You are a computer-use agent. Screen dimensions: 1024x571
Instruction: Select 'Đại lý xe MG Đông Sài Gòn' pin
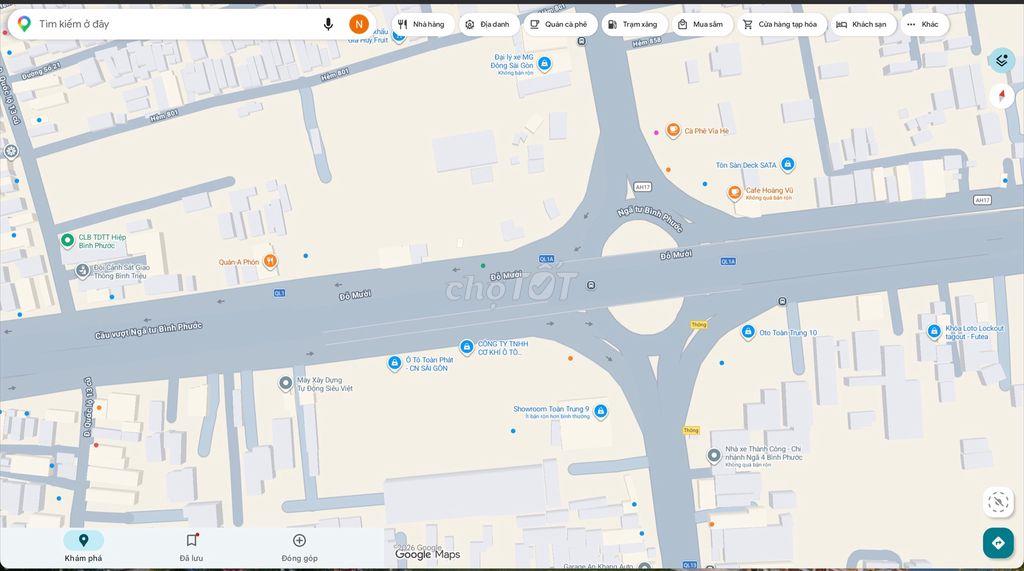(545, 63)
